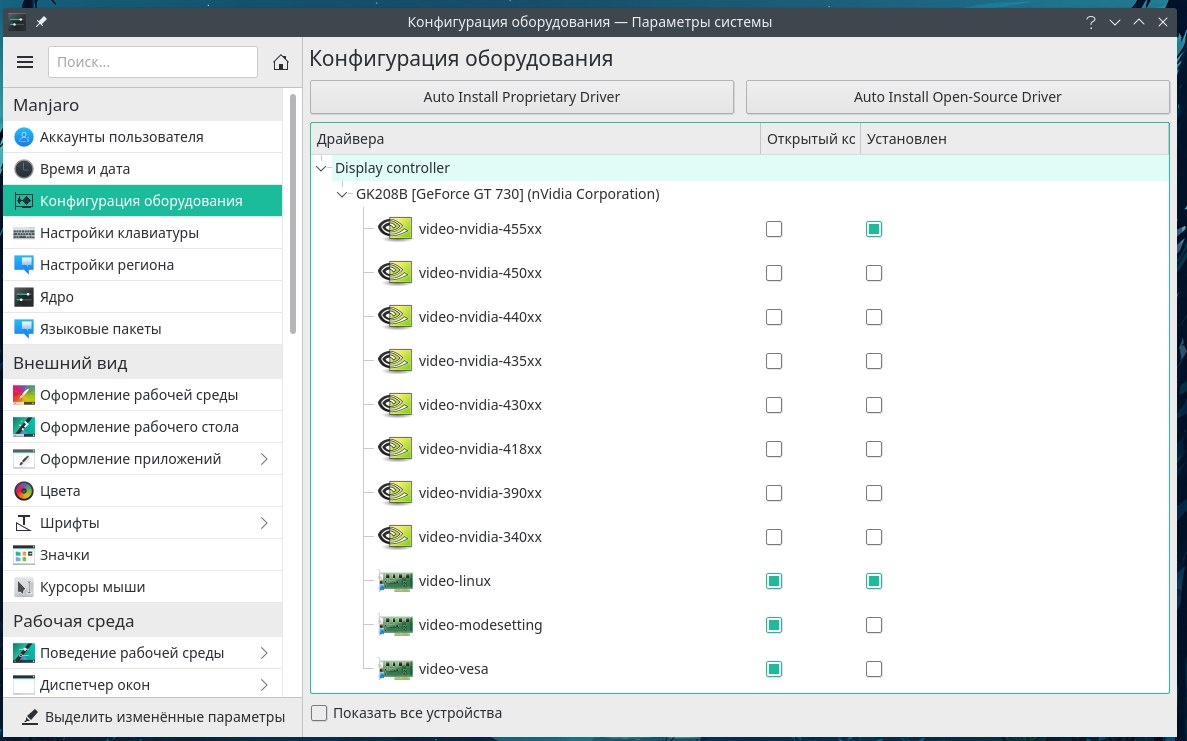Open Языковые пакеты page

click(x=143, y=328)
